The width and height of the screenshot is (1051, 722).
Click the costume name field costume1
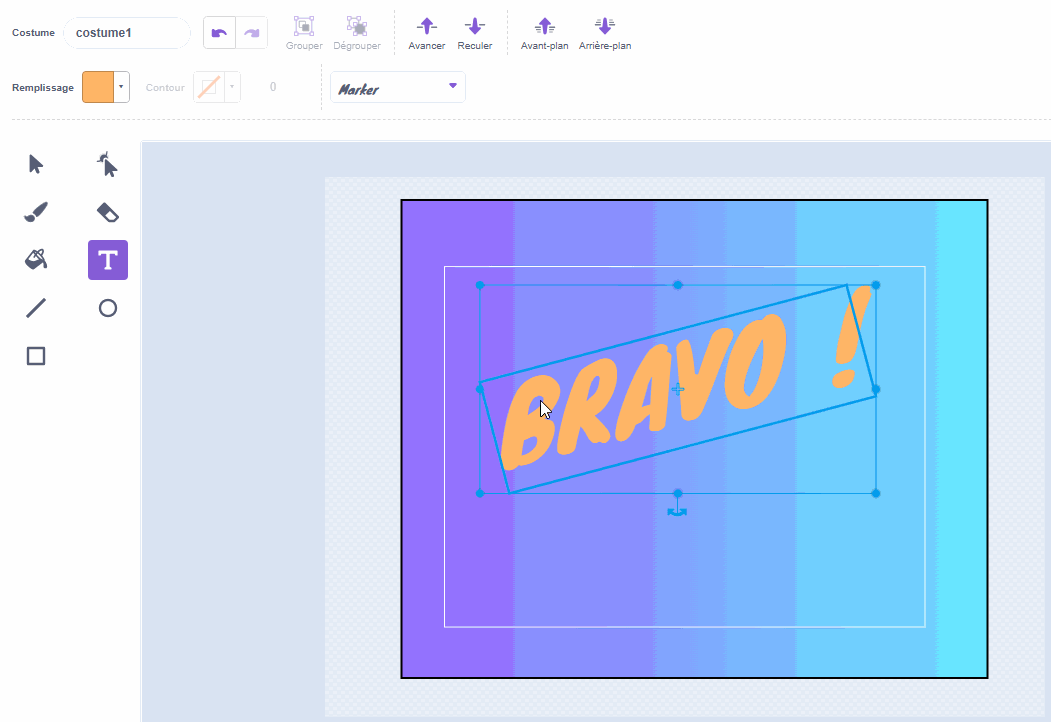pyautogui.click(x=127, y=33)
